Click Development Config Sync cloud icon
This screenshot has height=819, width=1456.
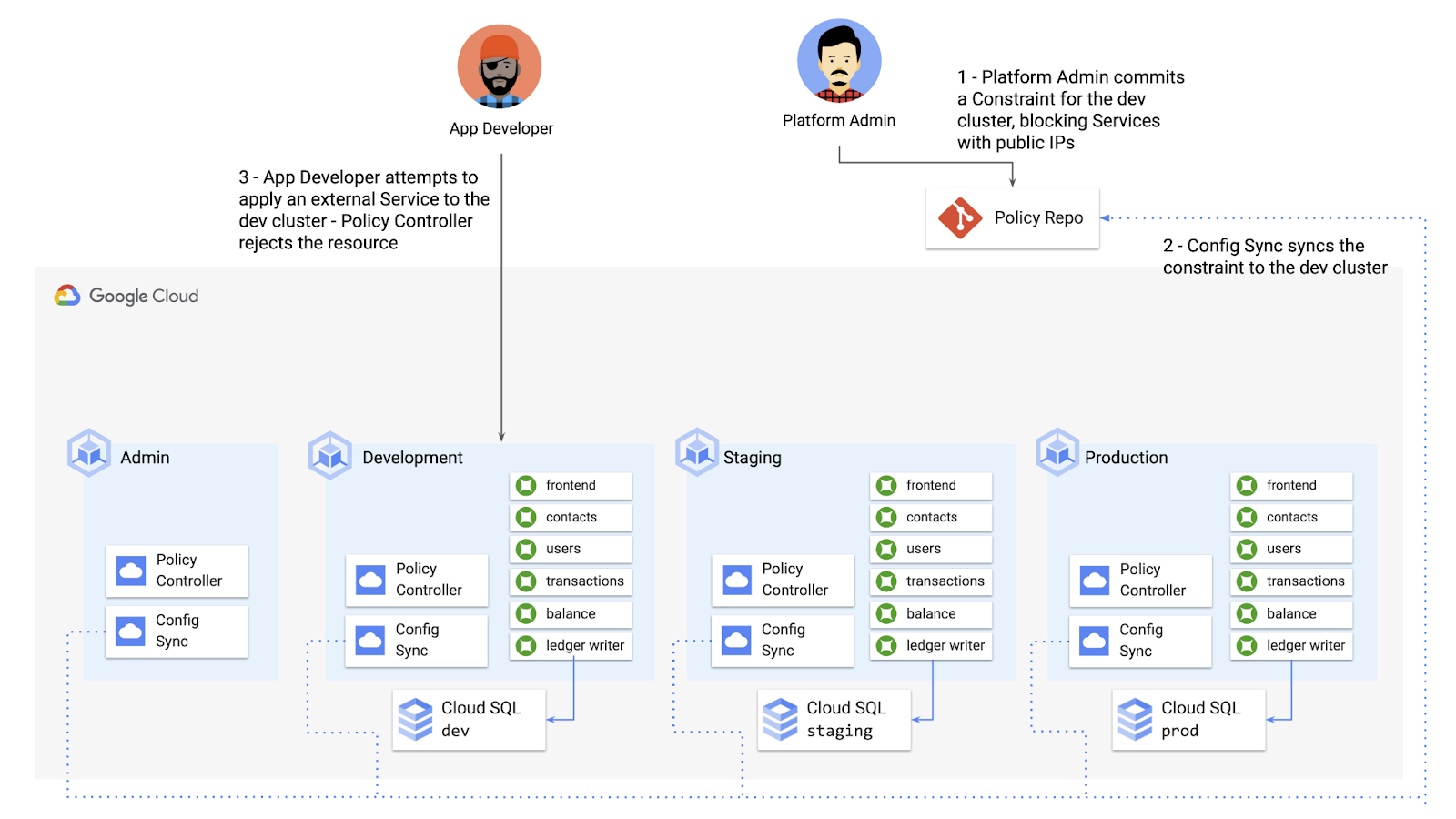point(370,640)
